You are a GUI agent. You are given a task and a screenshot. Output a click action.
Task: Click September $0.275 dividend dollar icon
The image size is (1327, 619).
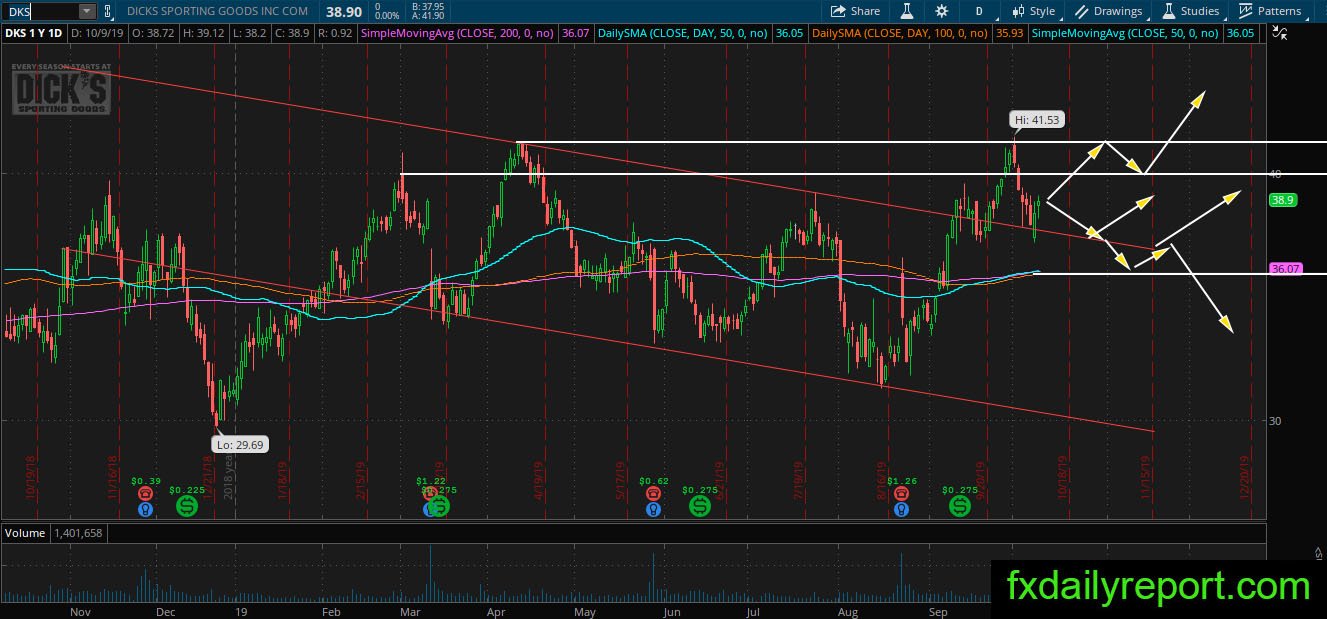[960, 507]
